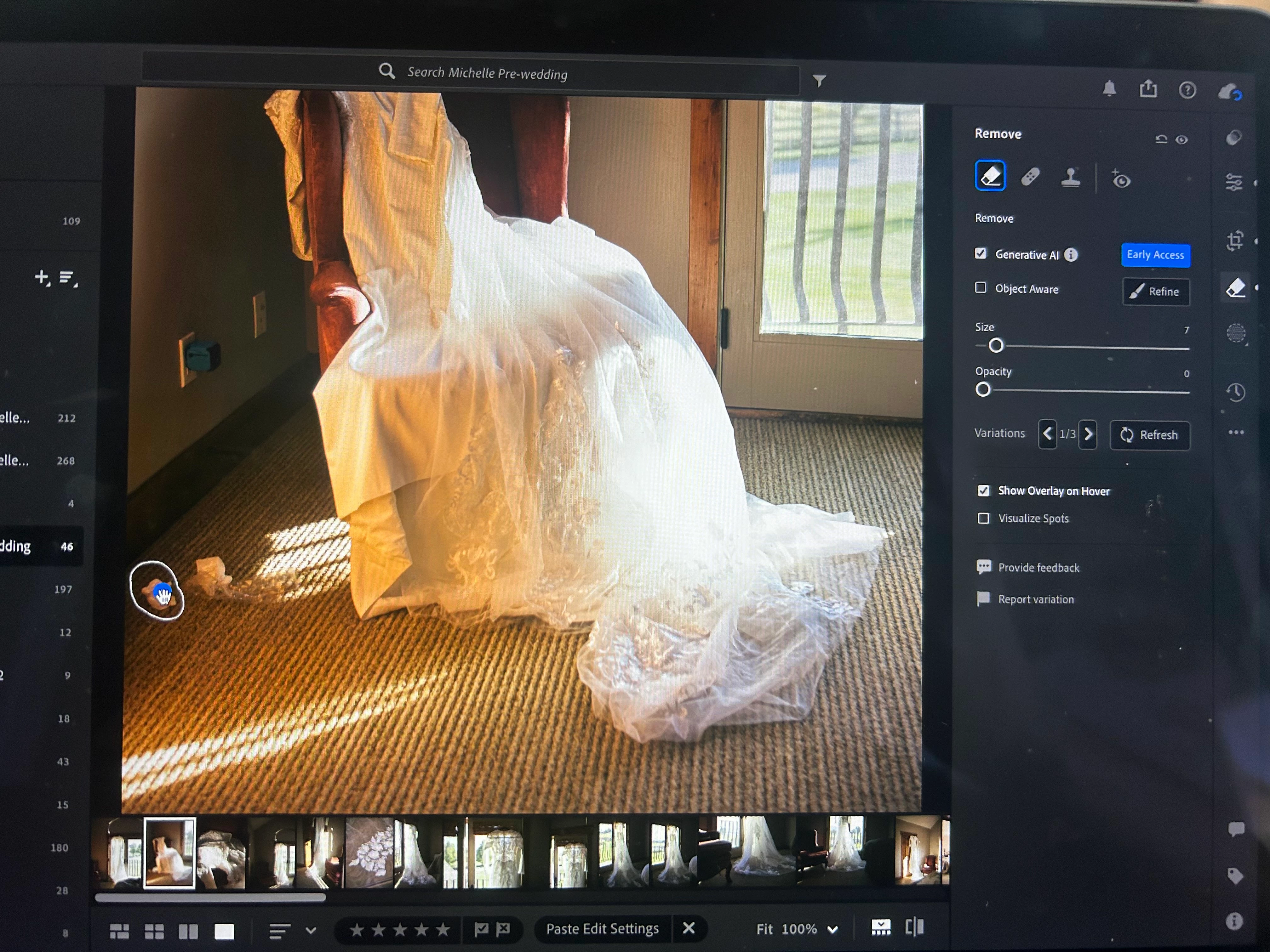Click the Size slider handle
The height and width of the screenshot is (952, 1270).
pyautogui.click(x=996, y=345)
